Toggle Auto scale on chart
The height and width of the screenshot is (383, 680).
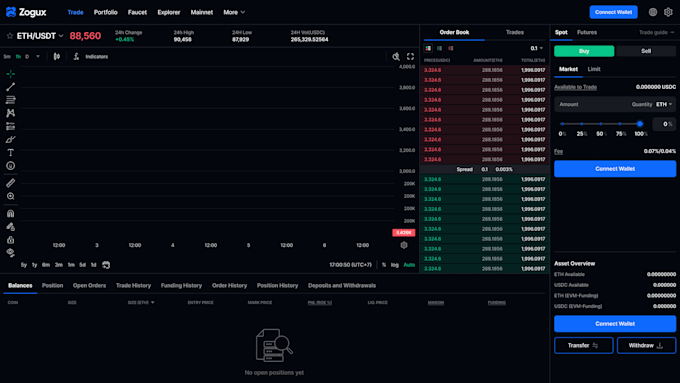(409, 265)
